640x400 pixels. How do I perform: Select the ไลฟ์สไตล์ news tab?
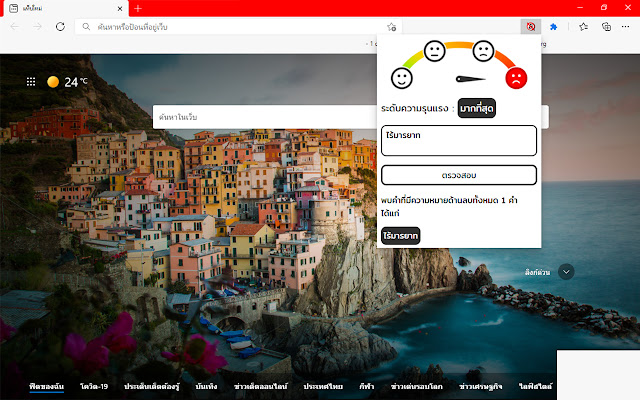click(535, 386)
